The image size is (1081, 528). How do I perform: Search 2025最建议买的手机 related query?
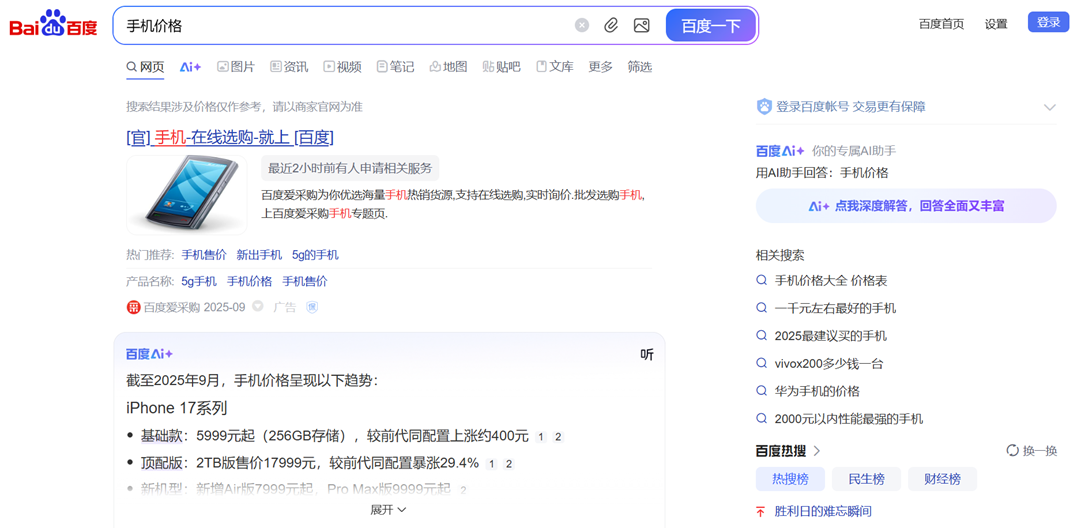(x=831, y=336)
